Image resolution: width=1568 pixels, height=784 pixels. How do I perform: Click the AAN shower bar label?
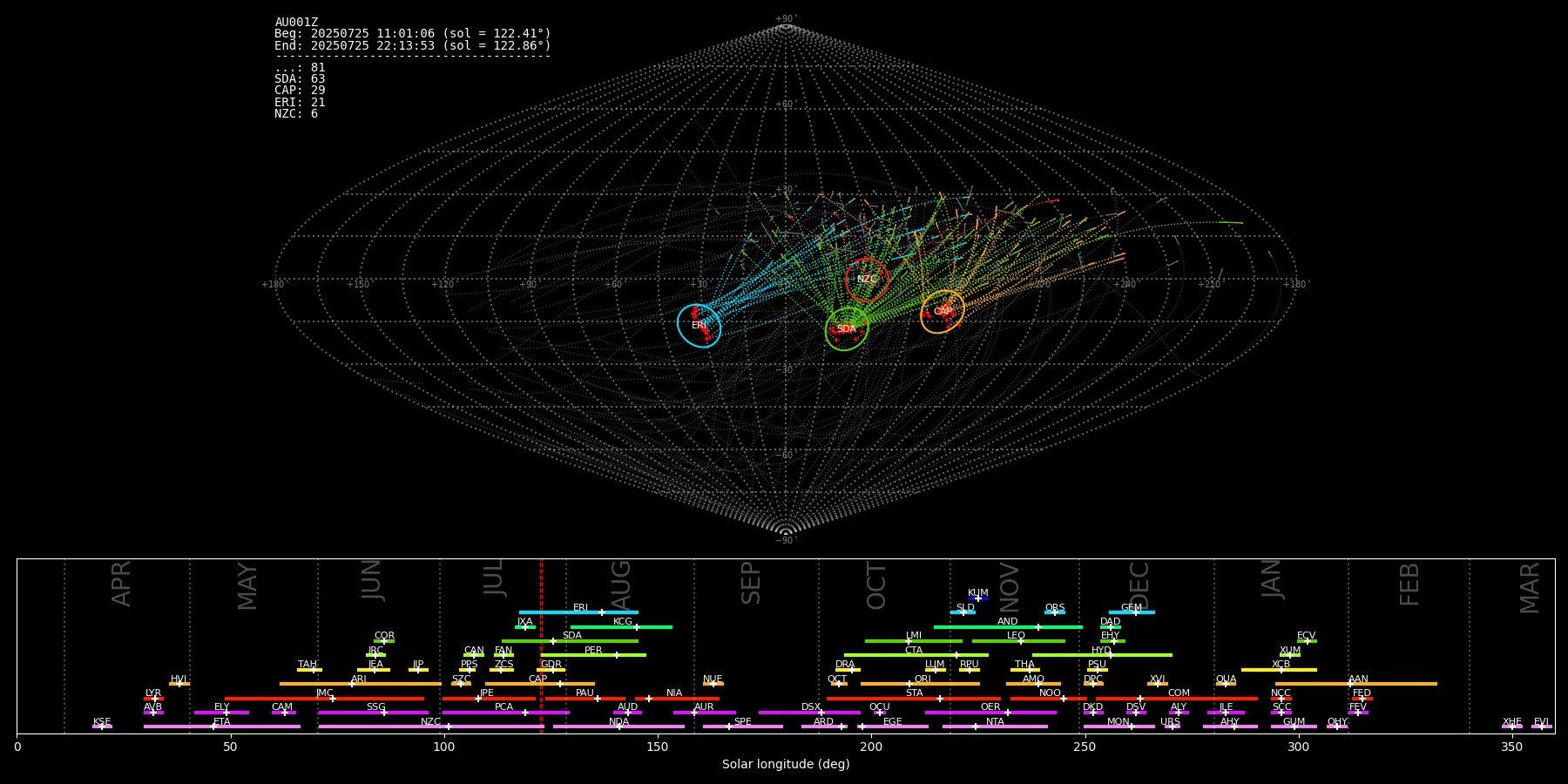click(x=1358, y=679)
